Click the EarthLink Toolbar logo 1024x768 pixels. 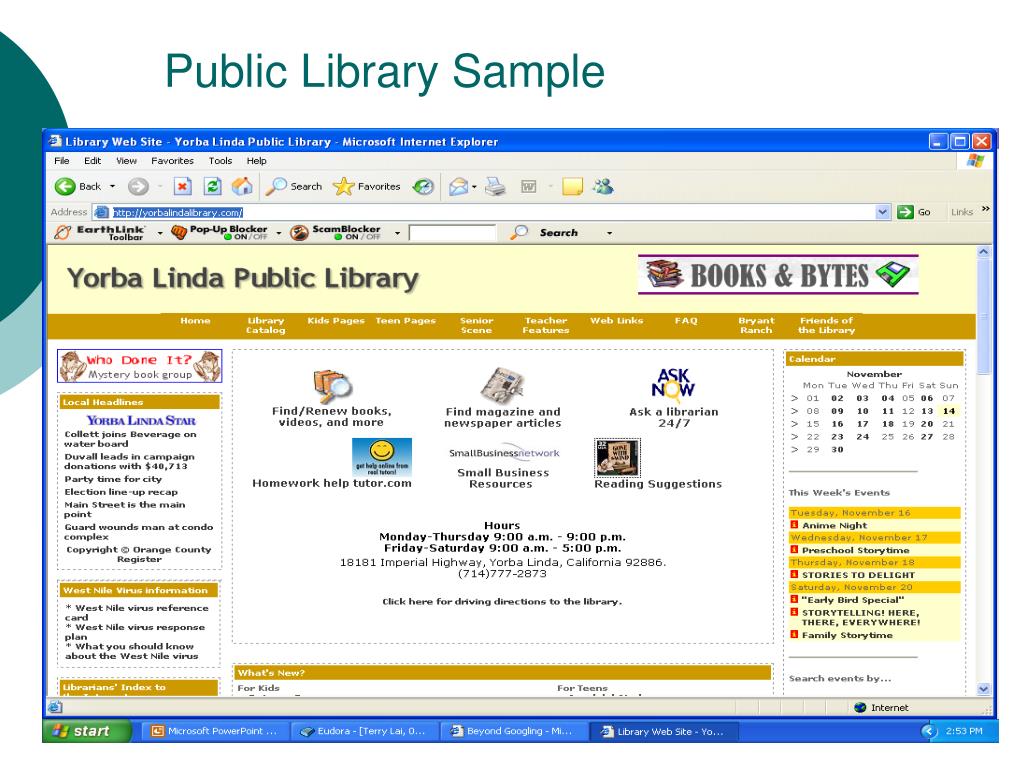[x=101, y=232]
